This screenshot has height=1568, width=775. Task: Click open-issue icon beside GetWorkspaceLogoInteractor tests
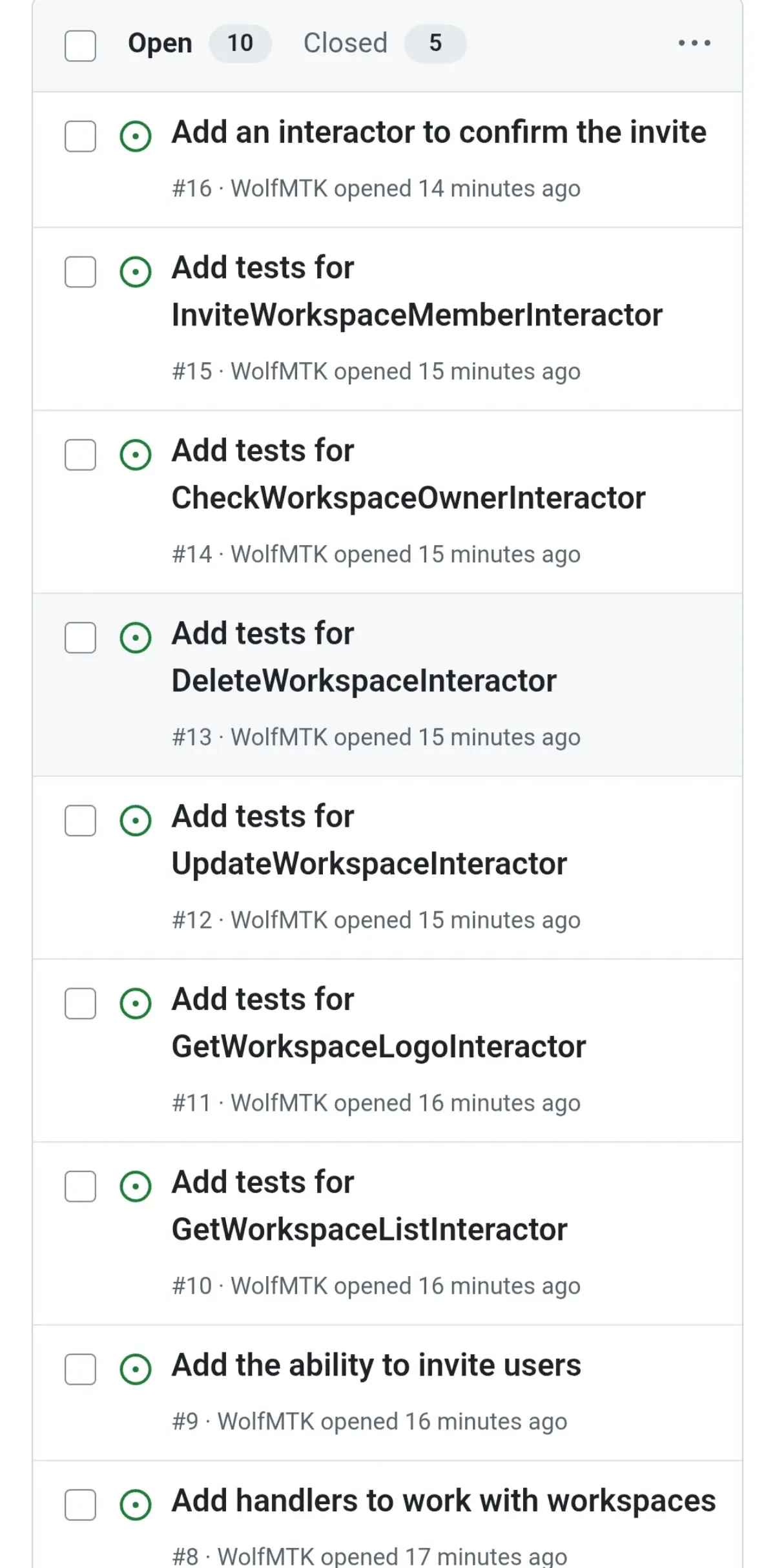(136, 1003)
